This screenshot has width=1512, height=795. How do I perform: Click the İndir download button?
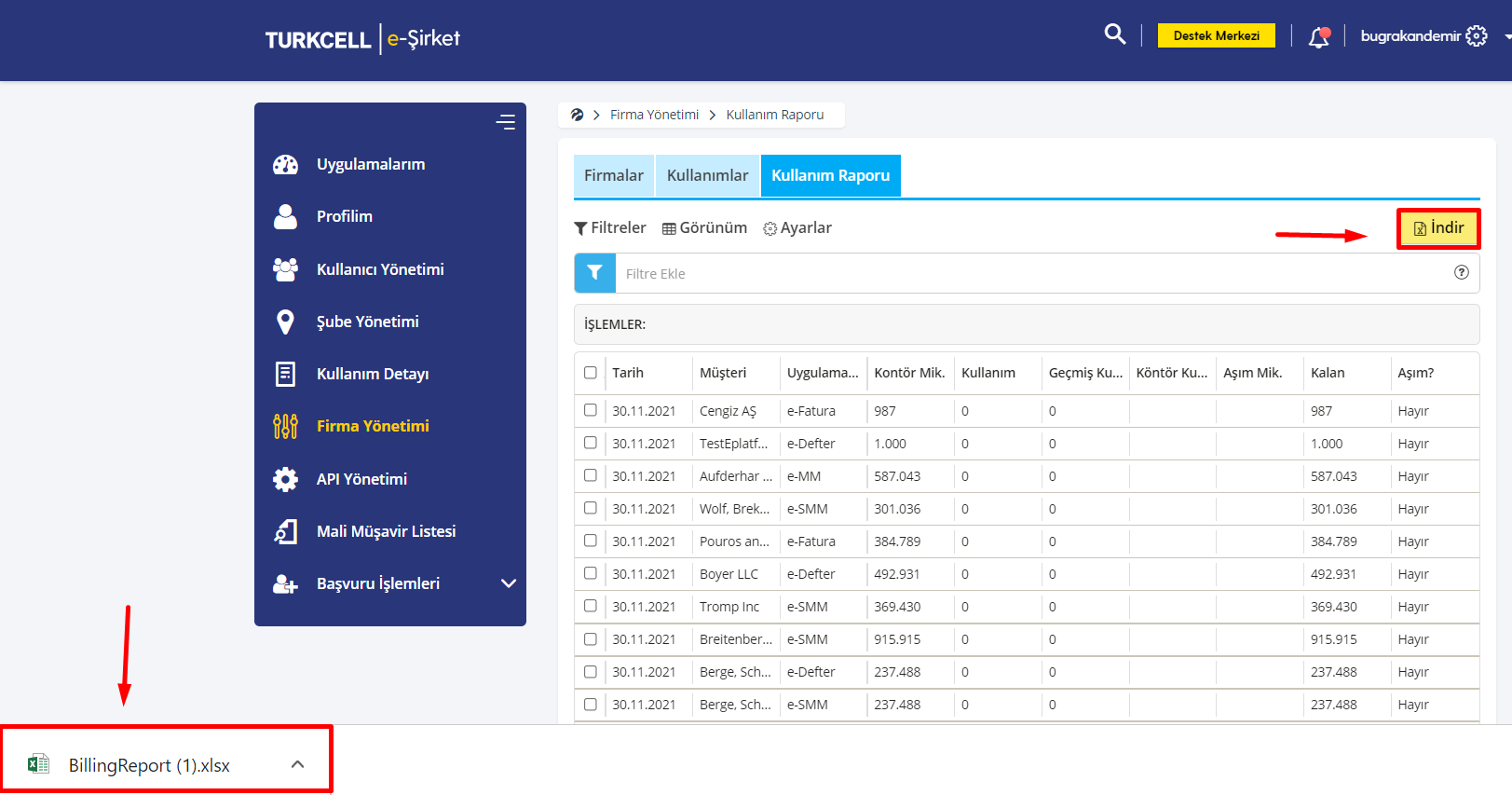coord(1438,228)
